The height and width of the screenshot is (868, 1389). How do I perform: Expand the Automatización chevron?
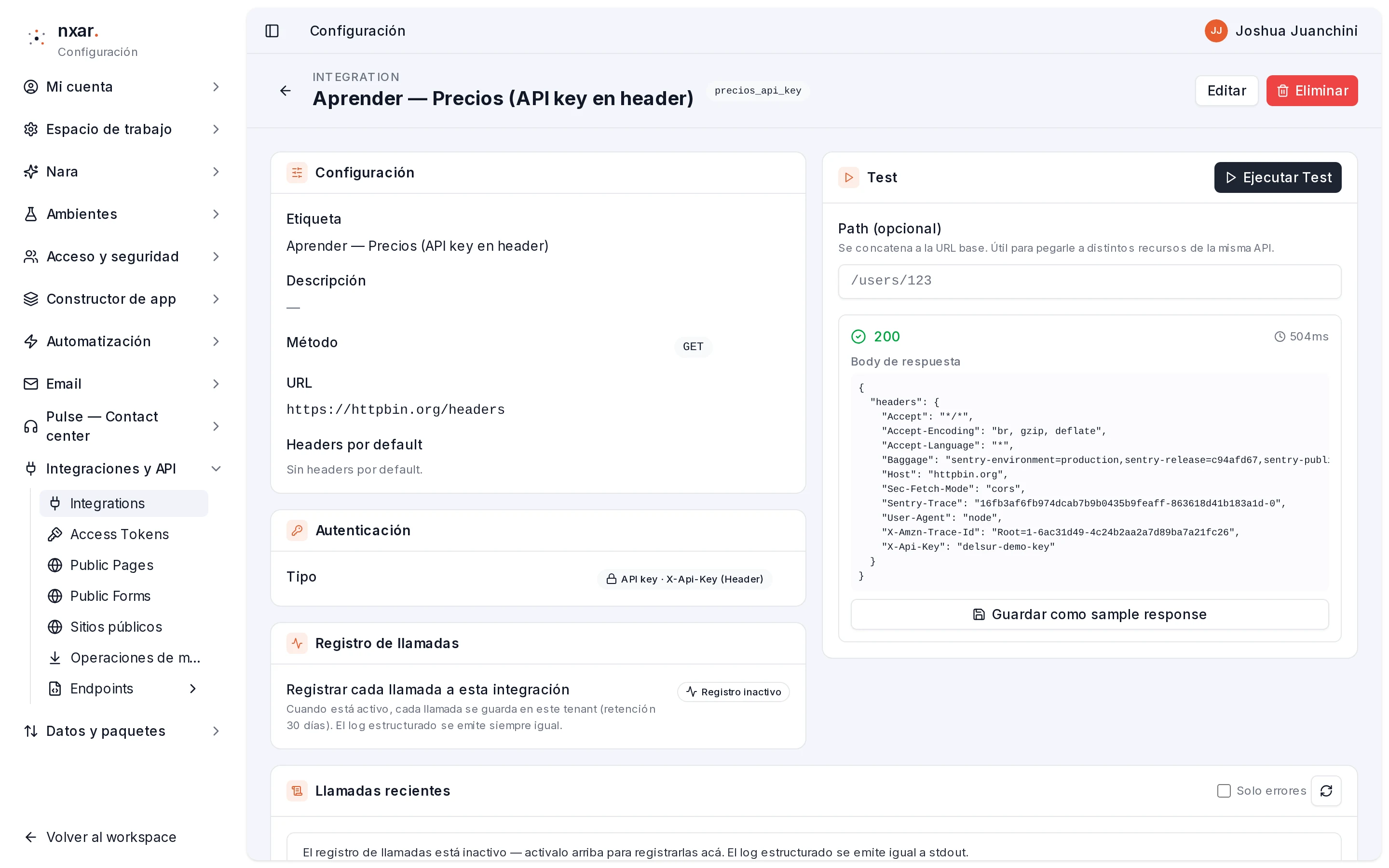[x=217, y=341]
